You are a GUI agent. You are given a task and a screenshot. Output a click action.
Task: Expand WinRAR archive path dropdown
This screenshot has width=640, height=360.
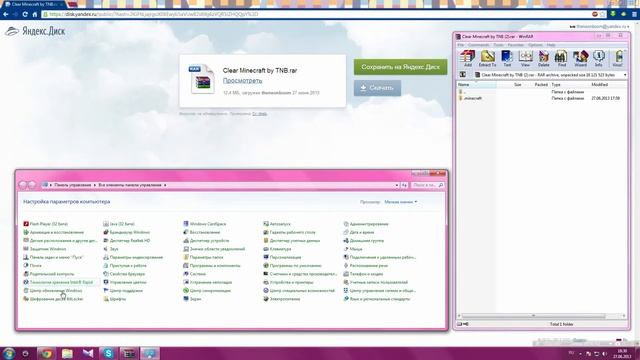pyautogui.click(x=624, y=75)
